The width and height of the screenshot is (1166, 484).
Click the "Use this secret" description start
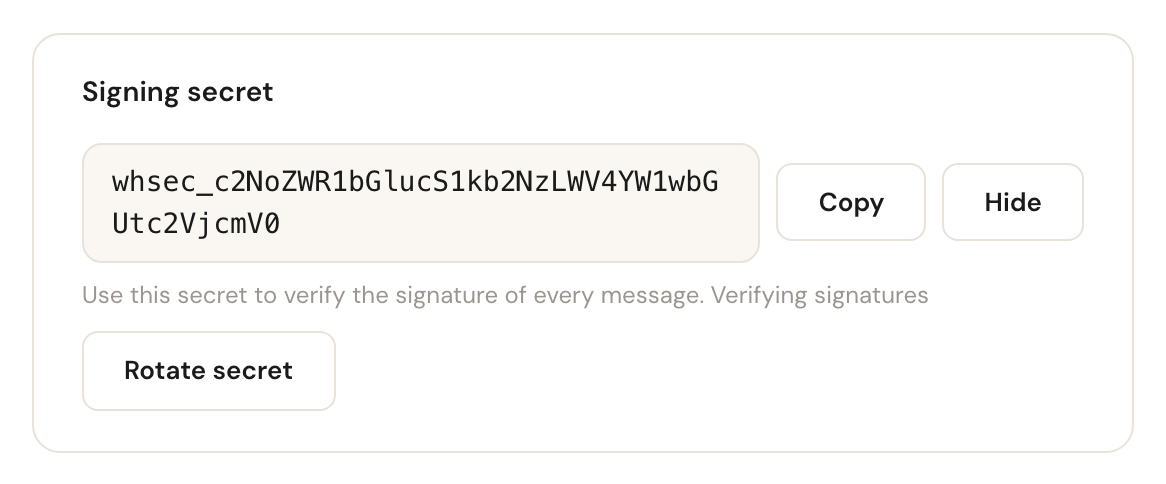coord(164,295)
